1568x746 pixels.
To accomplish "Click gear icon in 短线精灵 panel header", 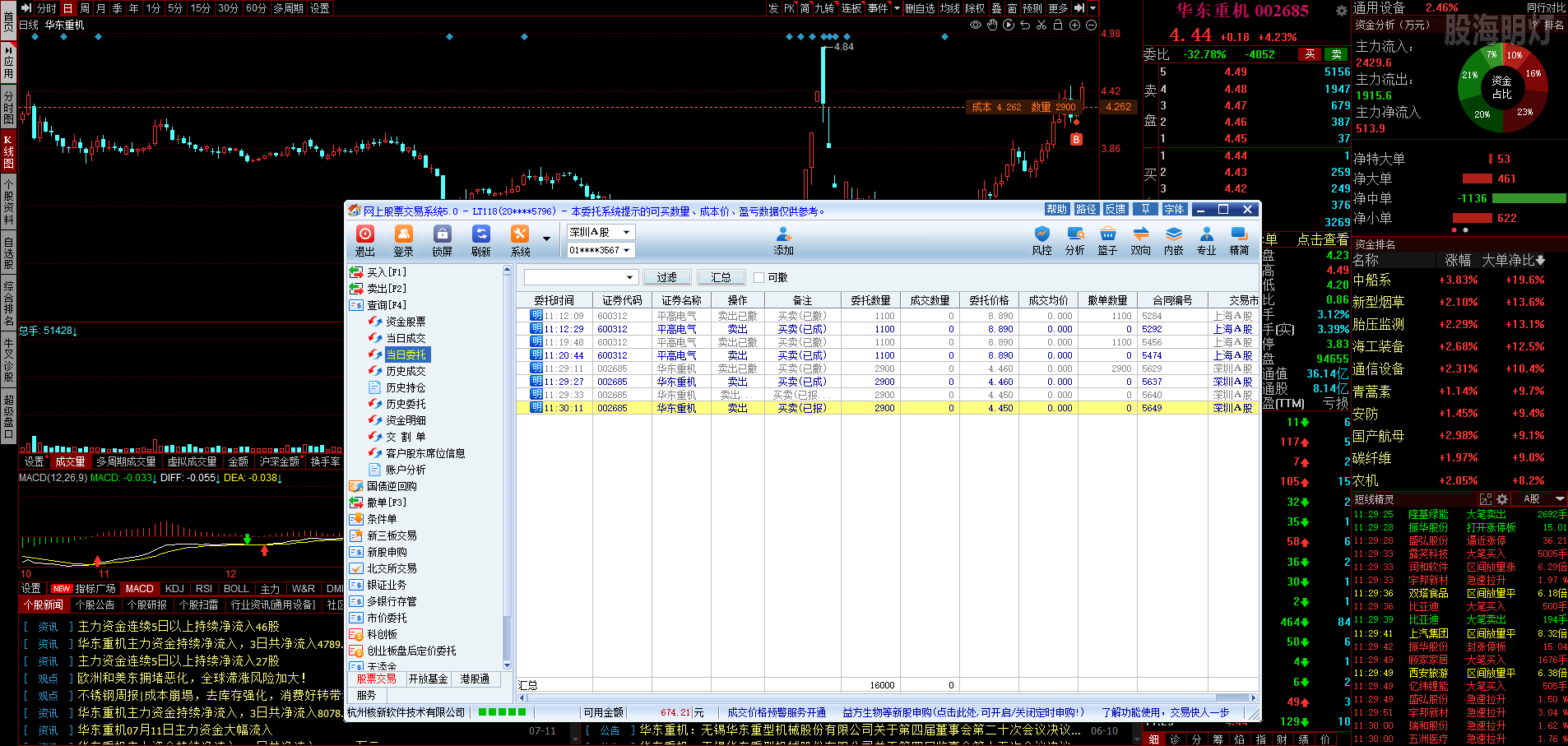I will pos(1502,499).
